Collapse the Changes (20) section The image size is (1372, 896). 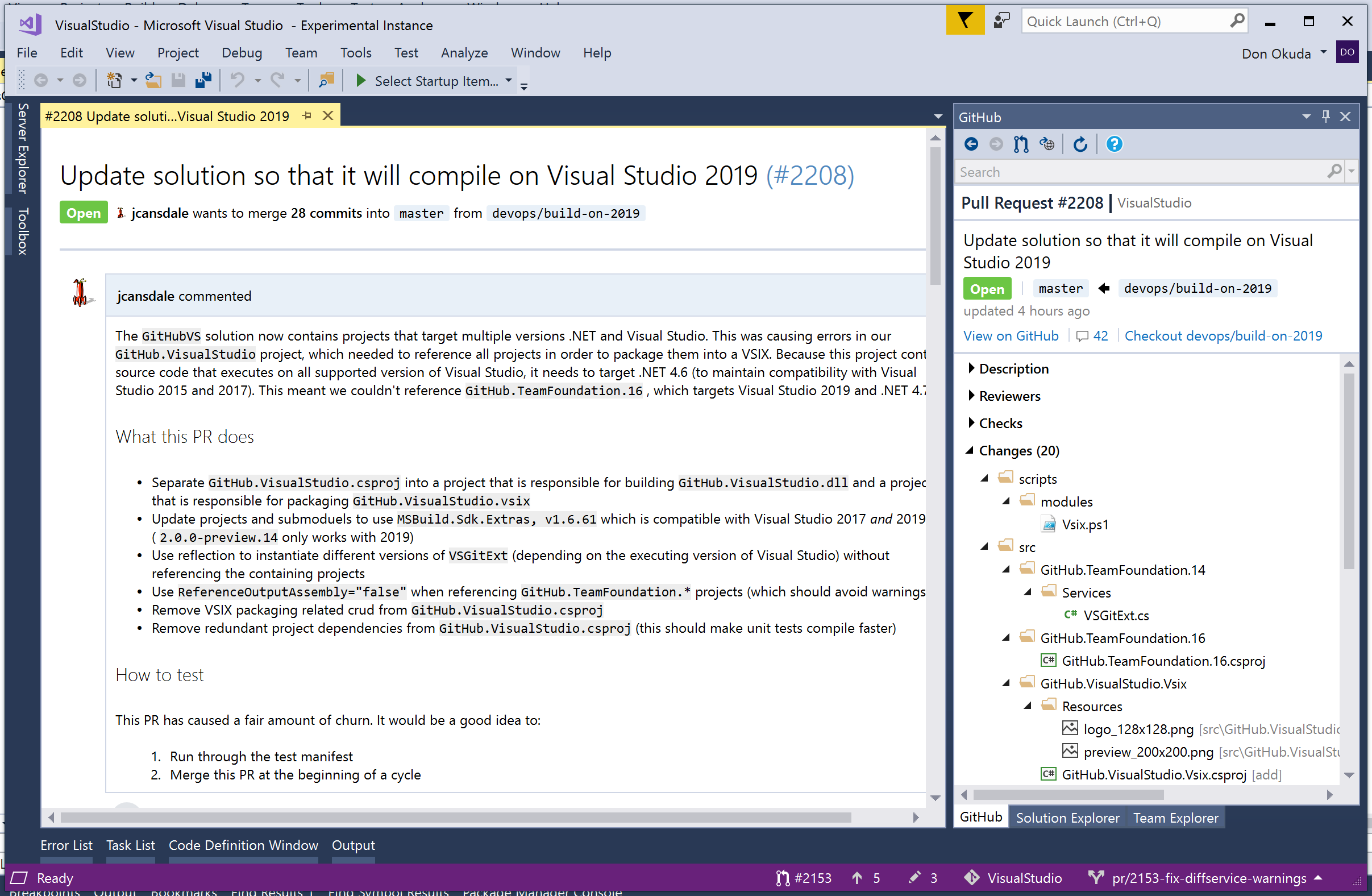pos(970,450)
